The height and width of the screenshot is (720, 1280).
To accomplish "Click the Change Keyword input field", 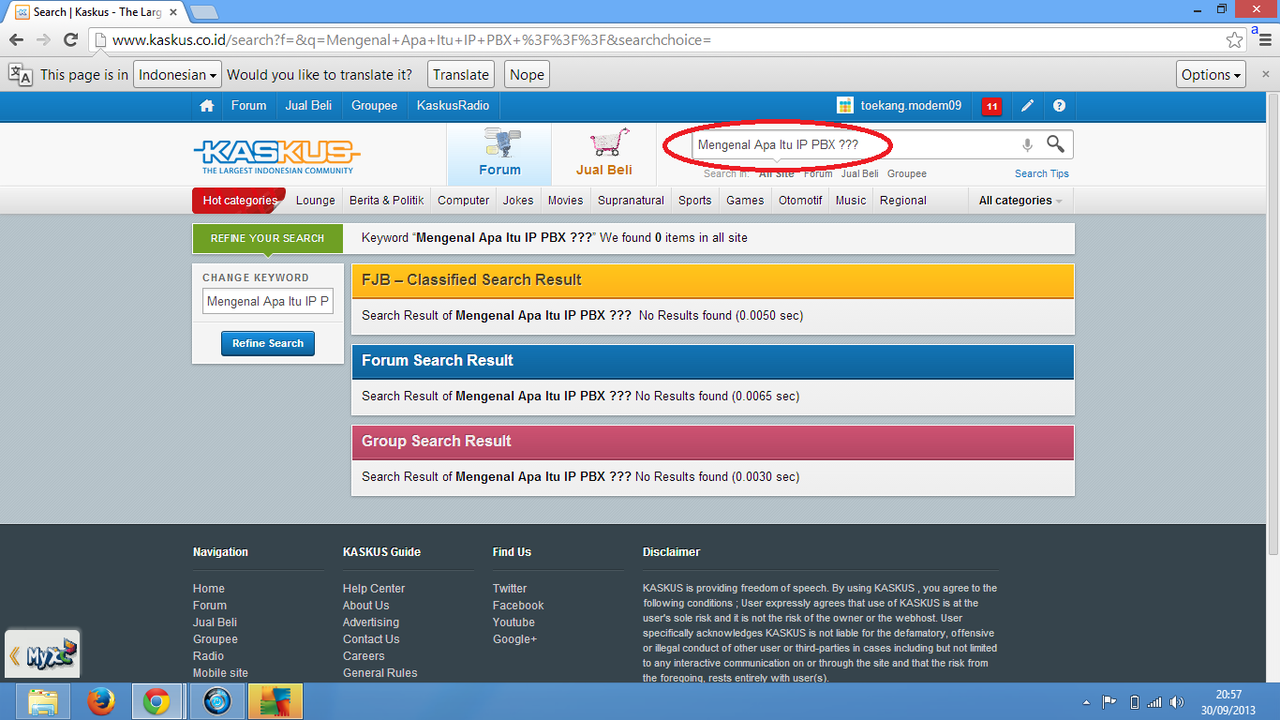I will 268,302.
